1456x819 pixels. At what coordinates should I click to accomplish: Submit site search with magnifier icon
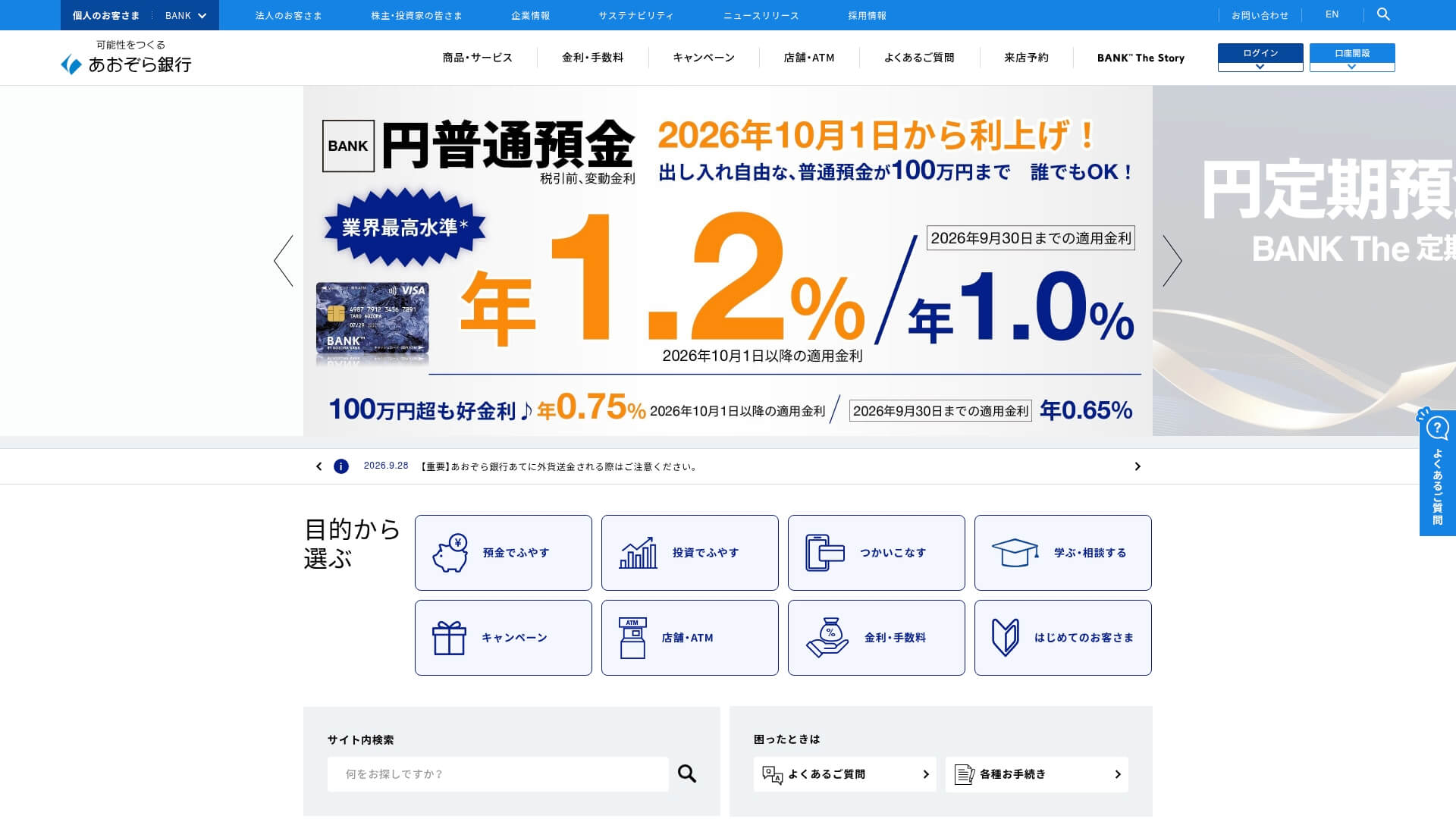[687, 773]
